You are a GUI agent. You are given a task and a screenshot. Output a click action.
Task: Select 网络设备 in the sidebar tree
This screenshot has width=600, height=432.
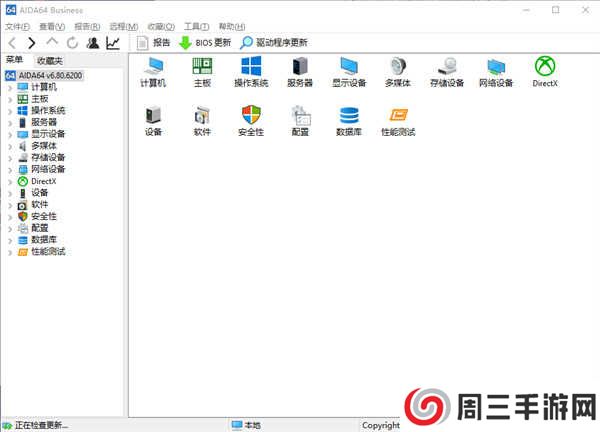pyautogui.click(x=47, y=169)
